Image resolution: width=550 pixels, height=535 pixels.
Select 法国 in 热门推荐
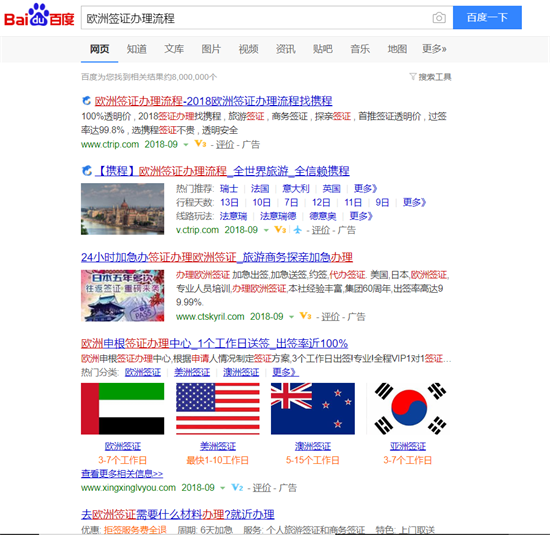tap(260, 189)
